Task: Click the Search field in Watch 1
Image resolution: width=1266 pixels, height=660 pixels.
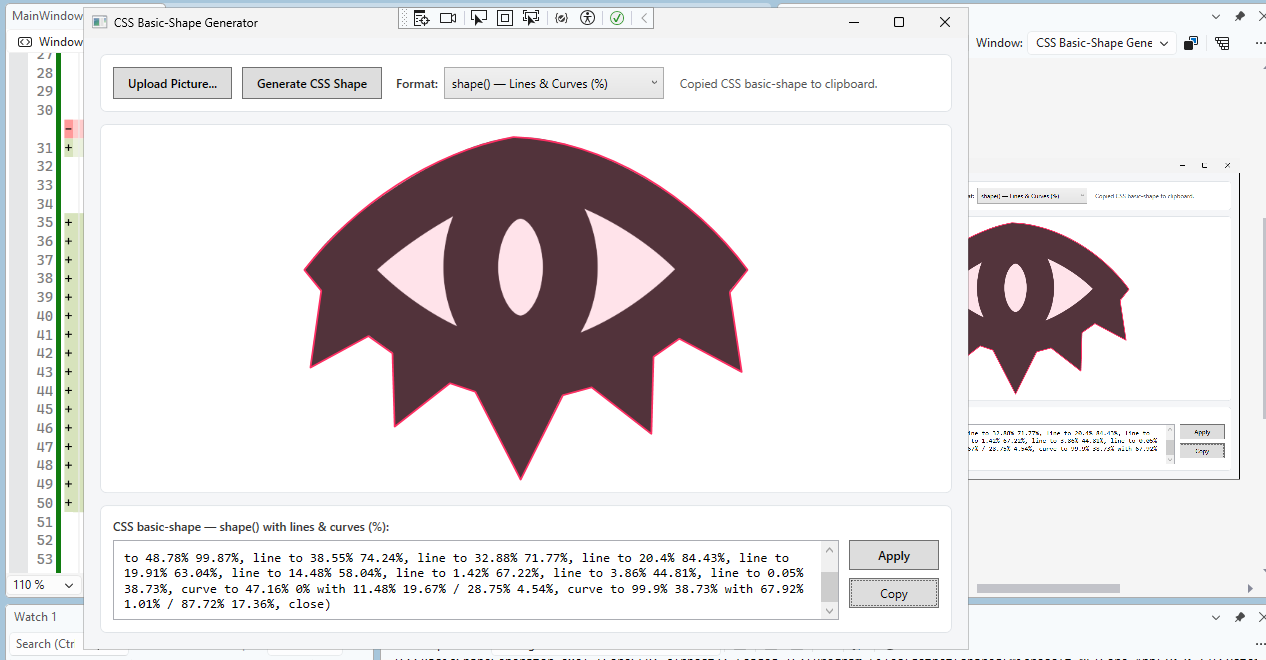Action: (x=46, y=644)
